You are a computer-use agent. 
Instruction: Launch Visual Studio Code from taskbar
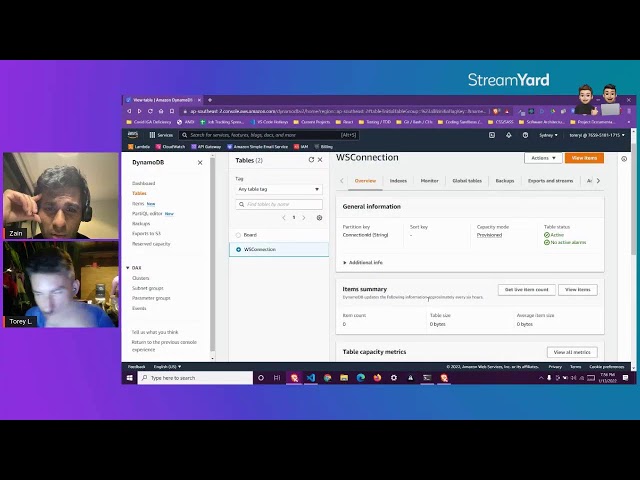[x=311, y=378]
